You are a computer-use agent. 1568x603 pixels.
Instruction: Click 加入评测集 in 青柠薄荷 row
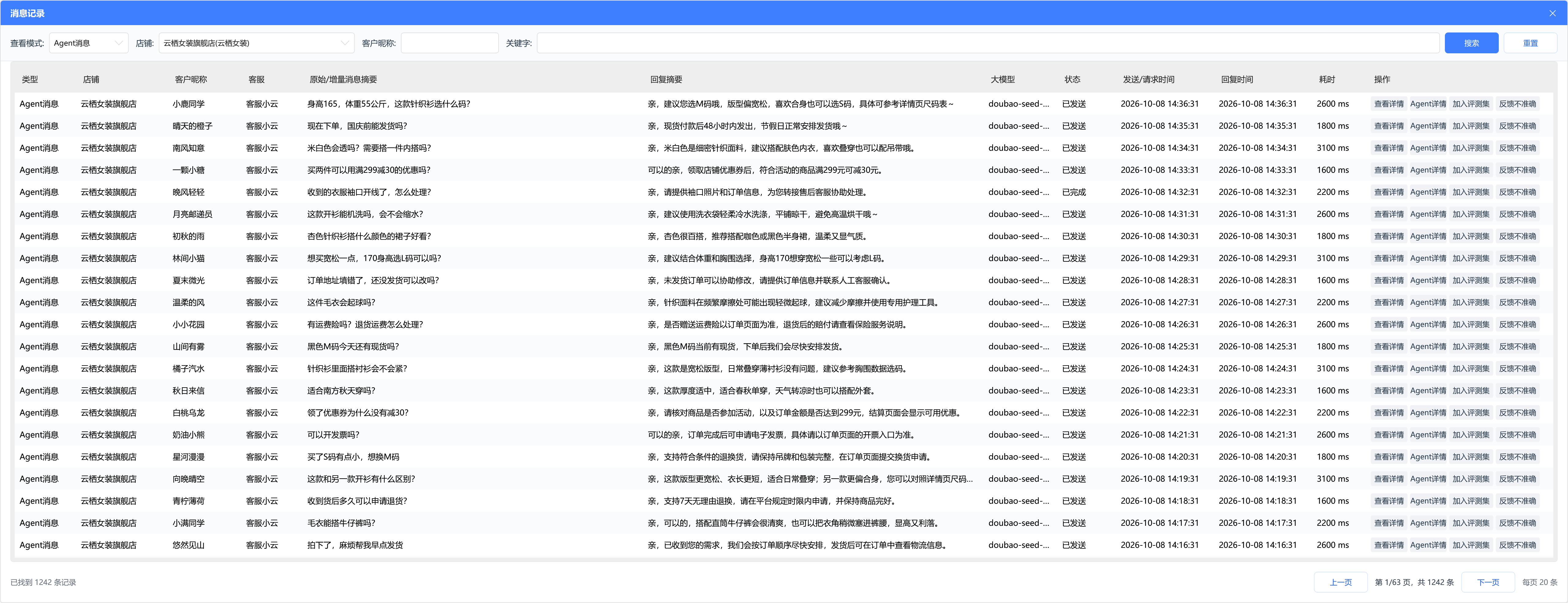point(1471,501)
